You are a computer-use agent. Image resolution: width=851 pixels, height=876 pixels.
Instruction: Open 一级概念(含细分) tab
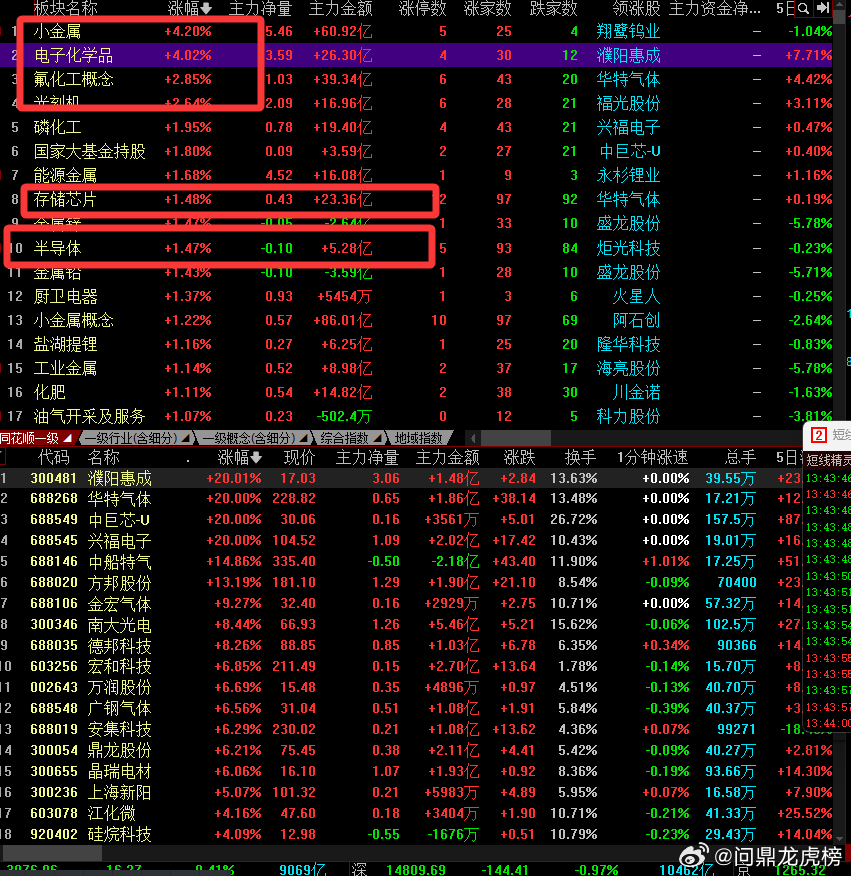coord(254,439)
